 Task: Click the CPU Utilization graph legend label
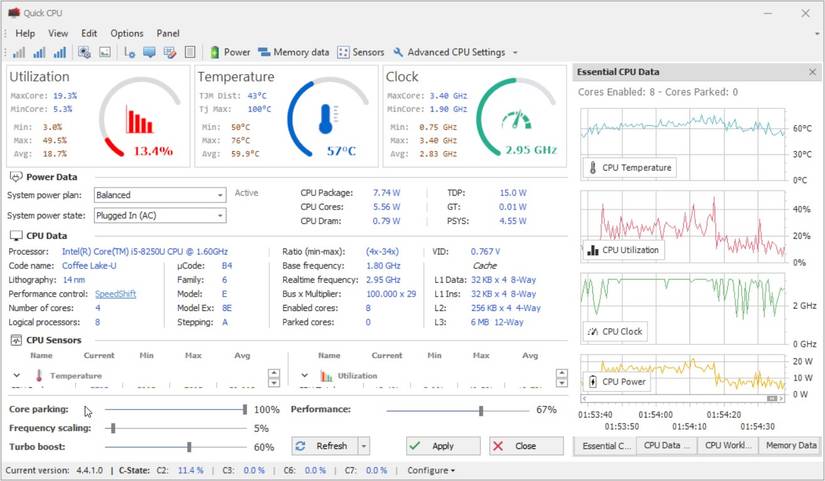623,250
